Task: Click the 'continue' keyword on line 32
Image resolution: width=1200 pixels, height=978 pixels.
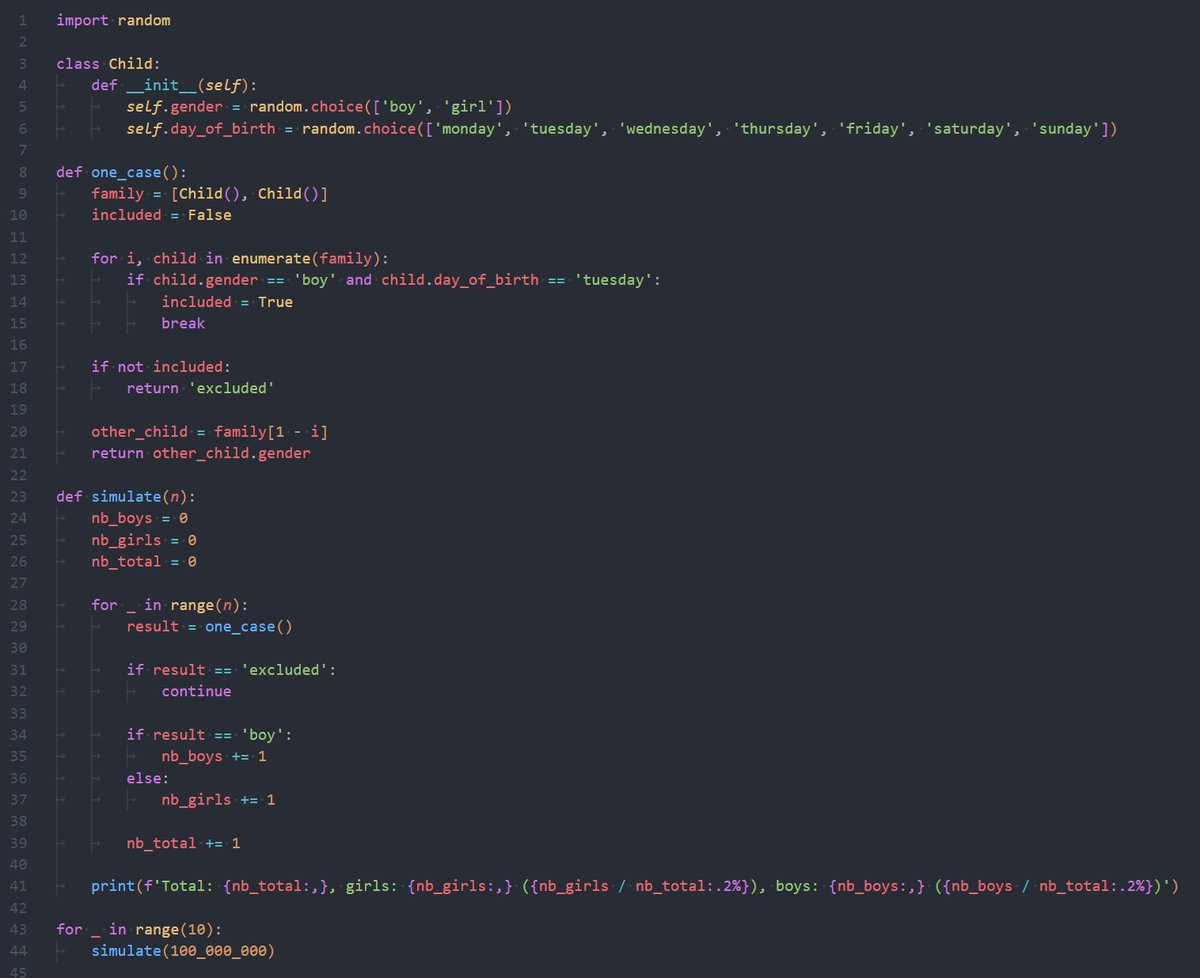Action: tap(196, 691)
